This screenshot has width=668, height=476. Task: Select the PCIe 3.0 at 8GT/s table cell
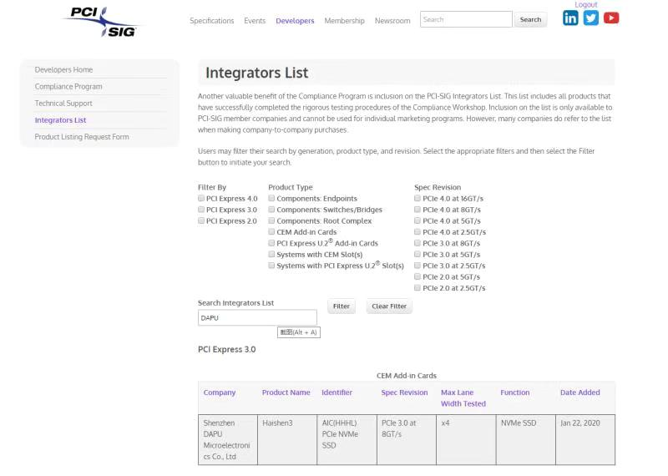click(406, 439)
